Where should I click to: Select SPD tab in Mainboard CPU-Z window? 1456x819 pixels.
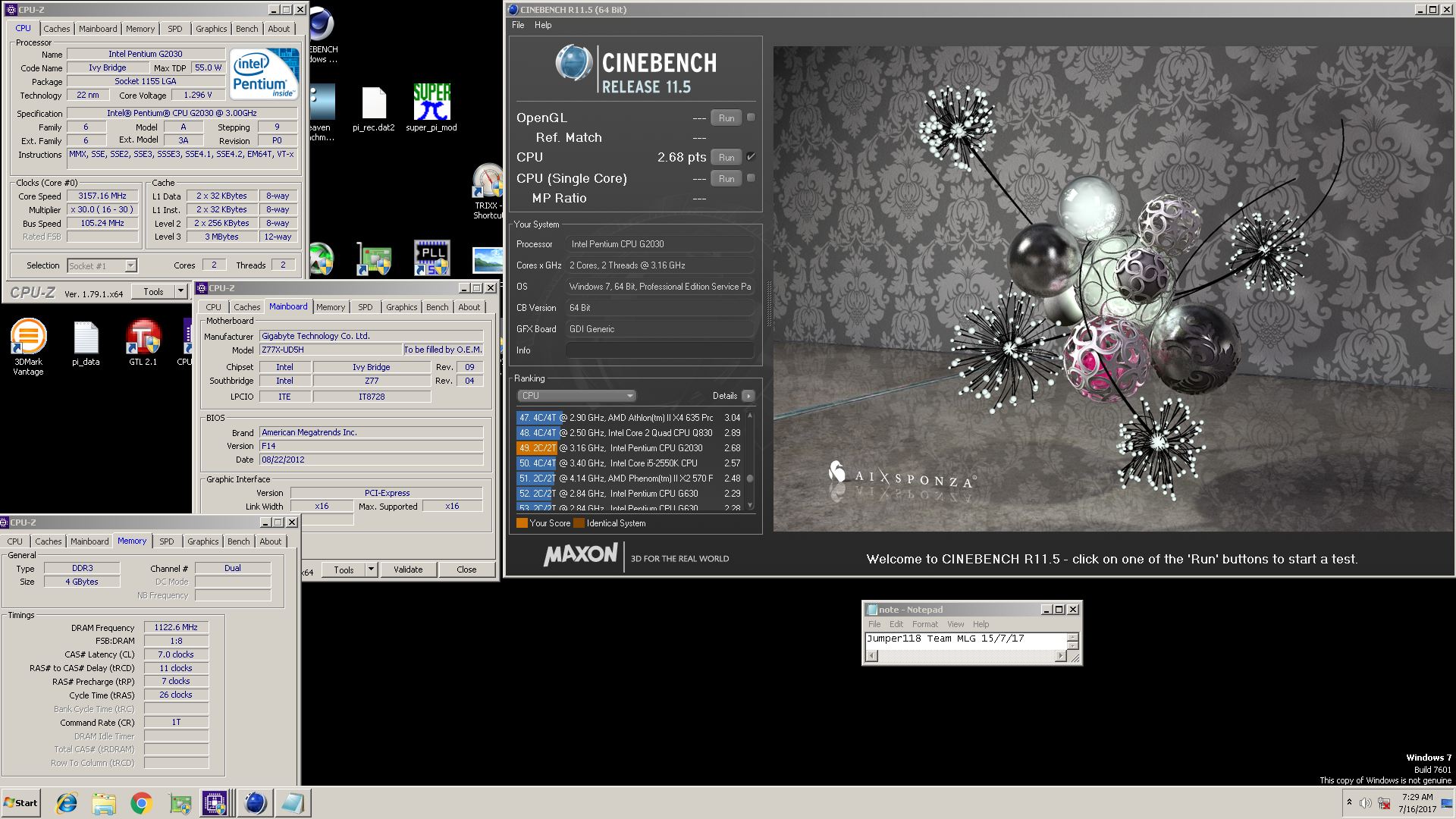tap(366, 307)
